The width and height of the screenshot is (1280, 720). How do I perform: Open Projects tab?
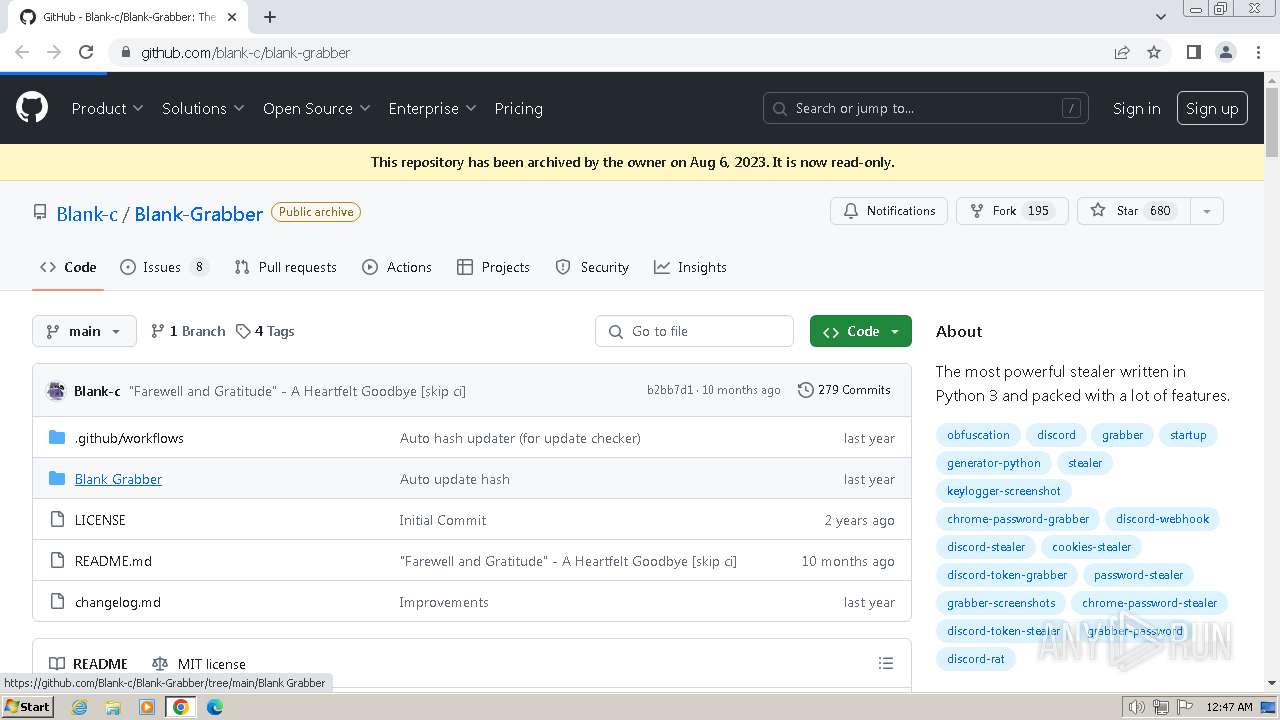pyautogui.click(x=493, y=267)
